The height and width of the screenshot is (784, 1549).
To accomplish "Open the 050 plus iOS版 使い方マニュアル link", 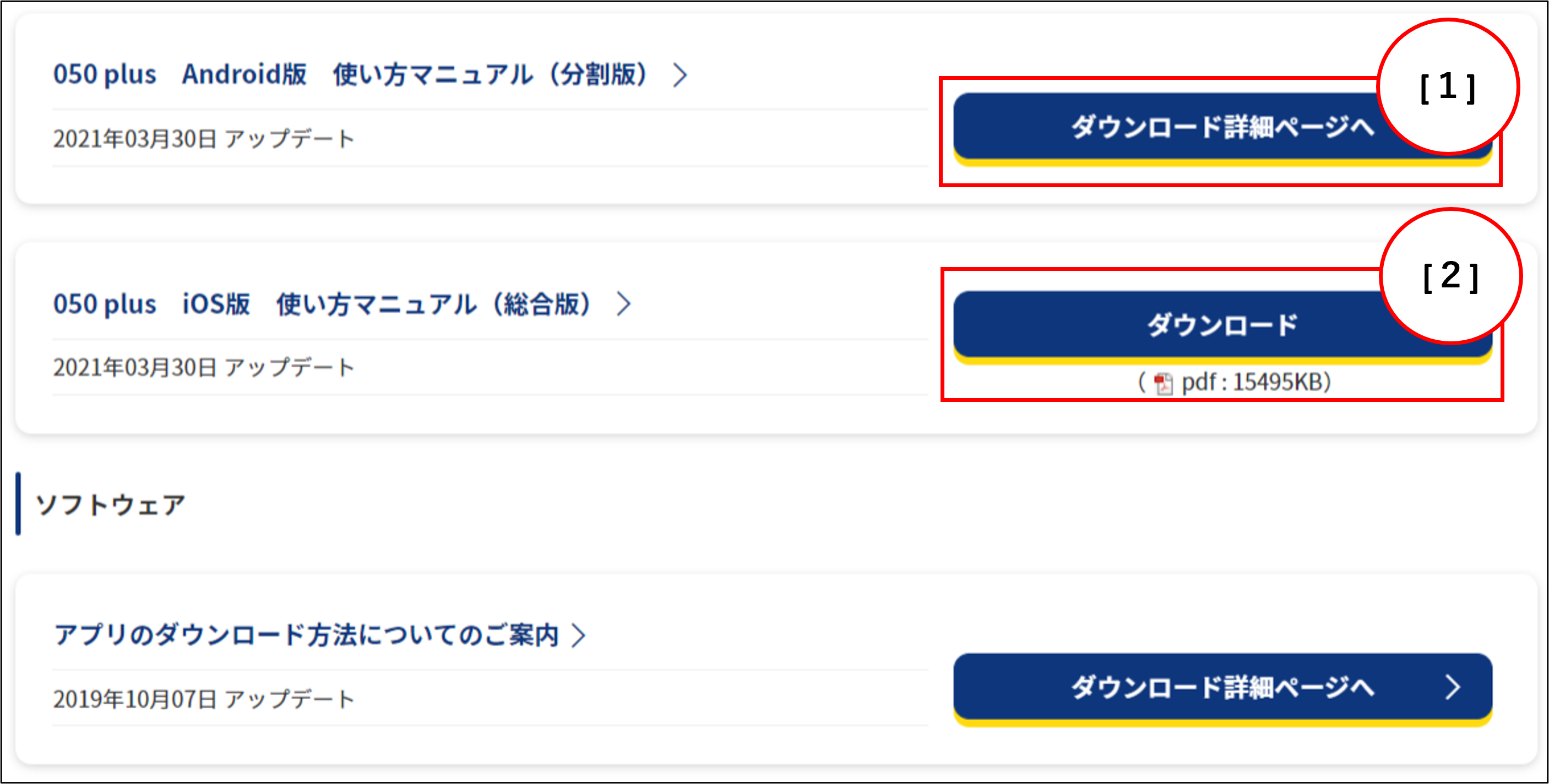I will 322,304.
